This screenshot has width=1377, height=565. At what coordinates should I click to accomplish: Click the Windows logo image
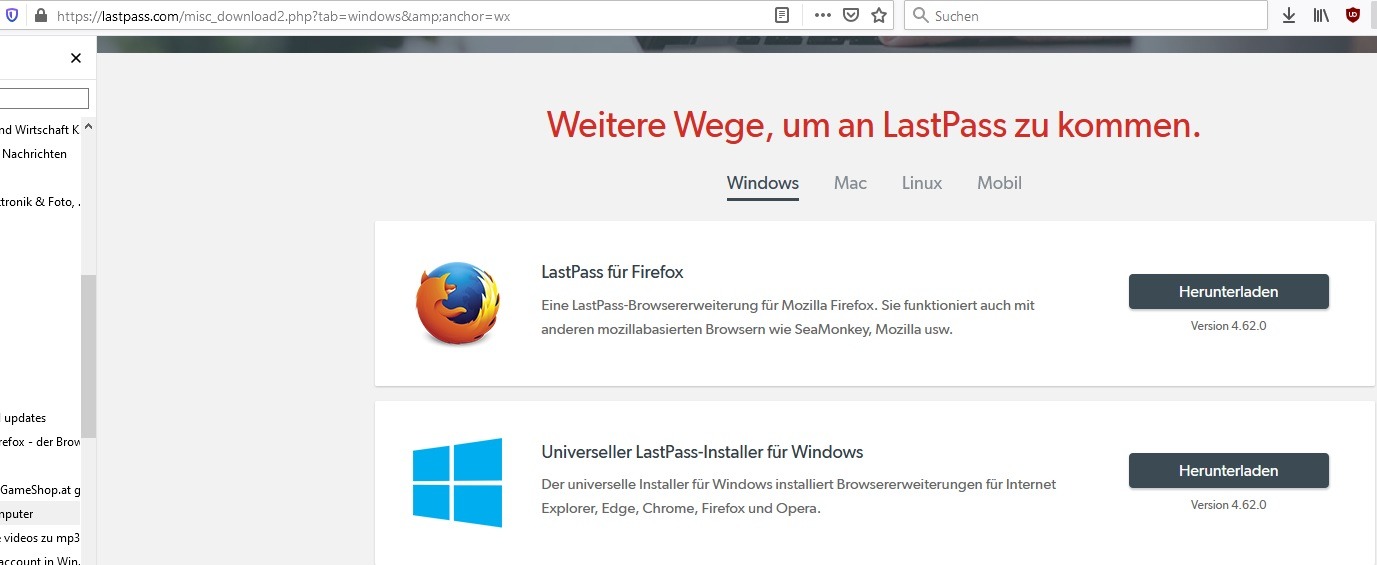tap(458, 482)
